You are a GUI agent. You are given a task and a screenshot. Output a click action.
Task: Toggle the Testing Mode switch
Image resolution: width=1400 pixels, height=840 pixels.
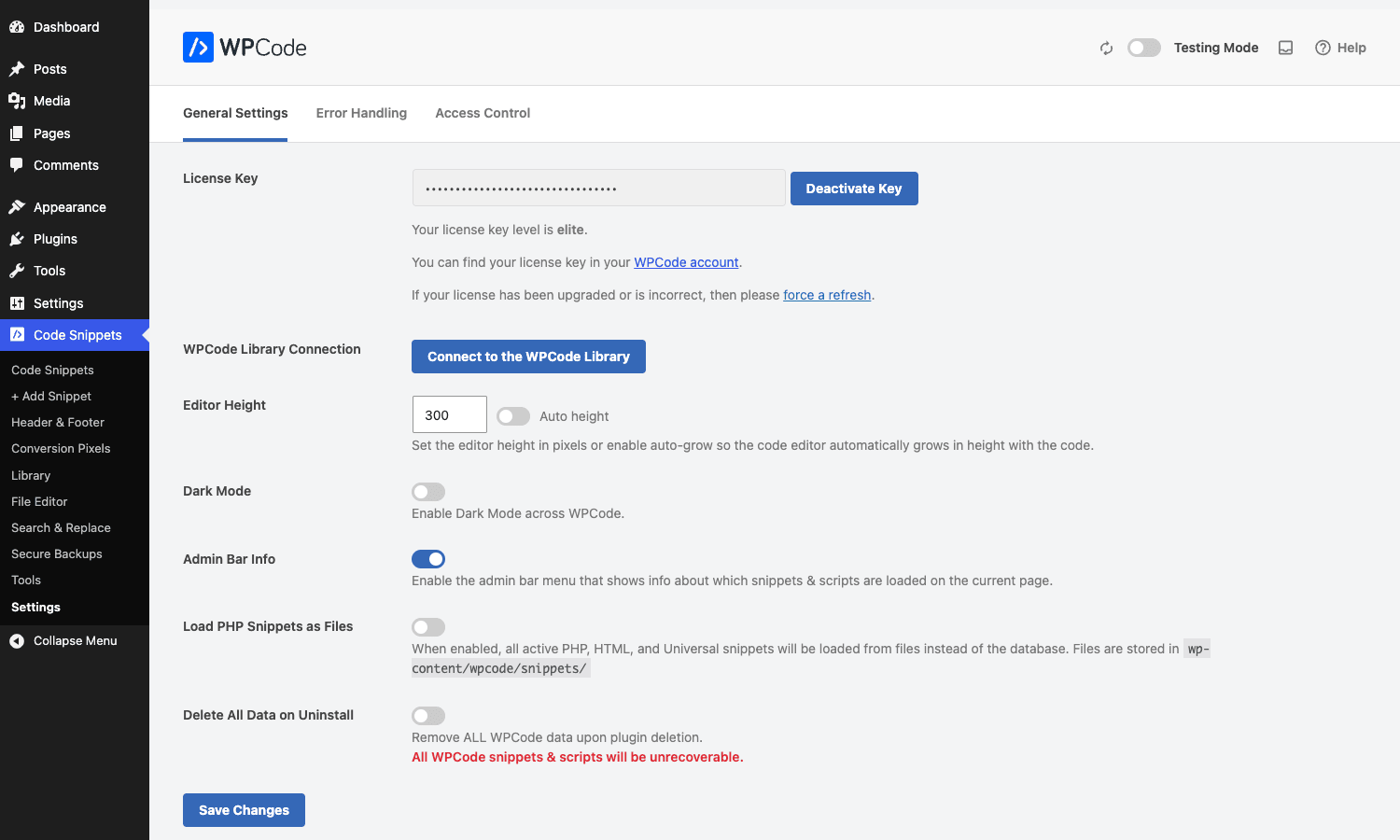click(x=1144, y=48)
